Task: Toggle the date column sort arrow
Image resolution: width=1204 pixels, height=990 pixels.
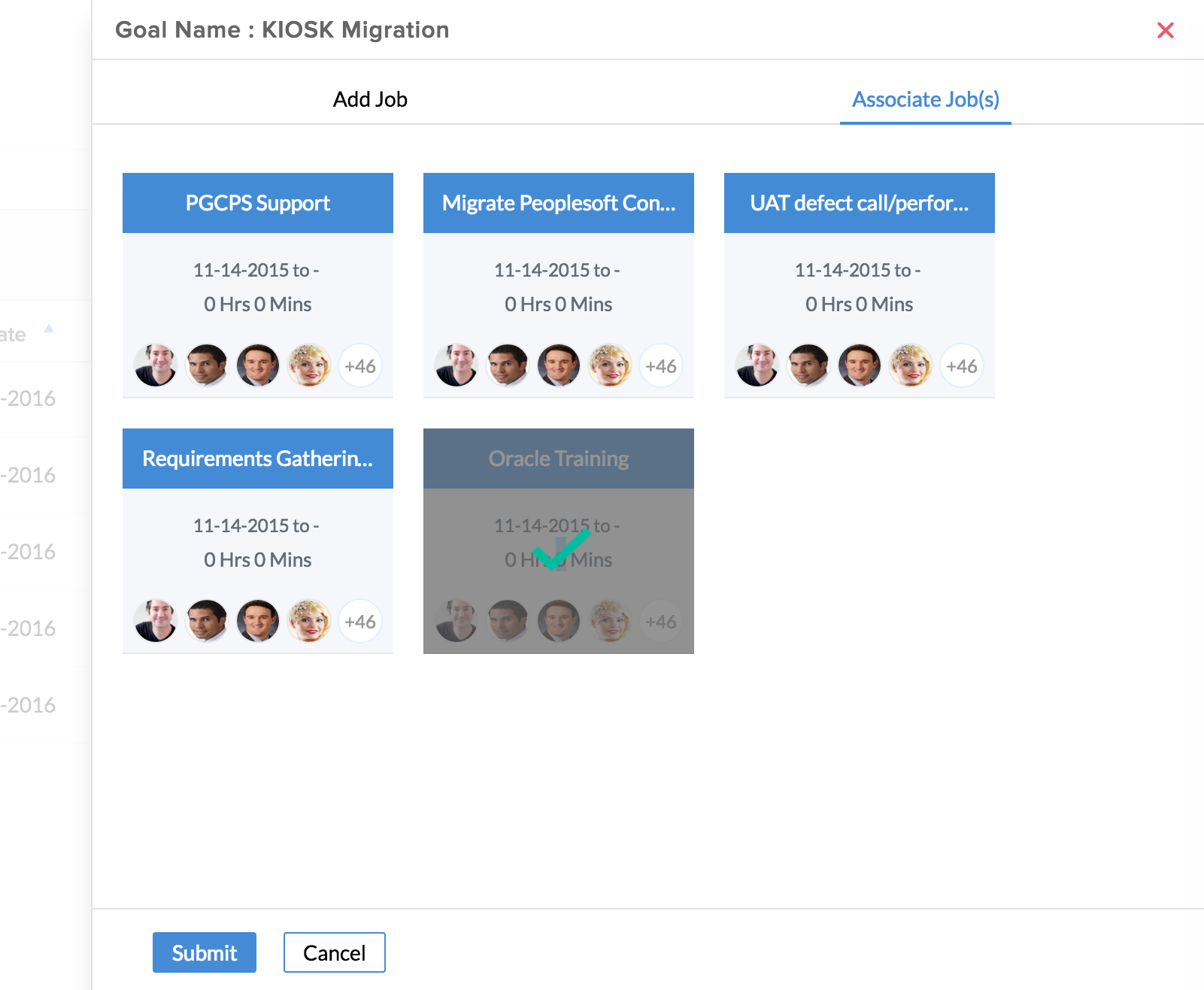Action: coord(49,328)
